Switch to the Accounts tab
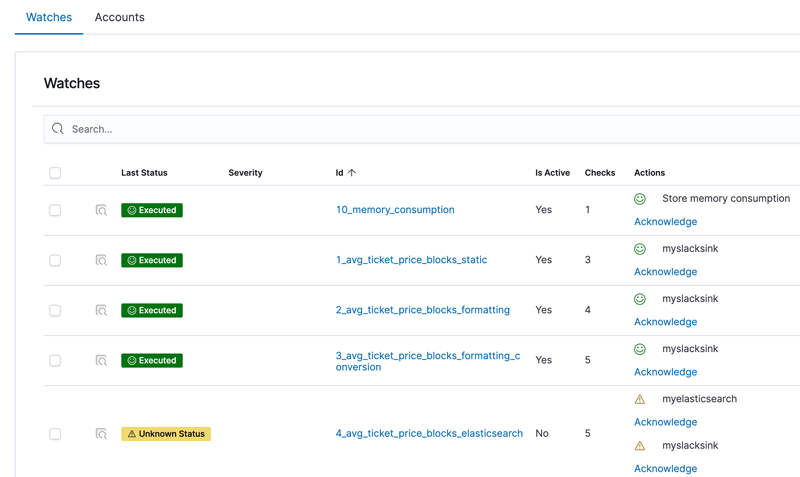This screenshot has width=800, height=477. point(119,17)
